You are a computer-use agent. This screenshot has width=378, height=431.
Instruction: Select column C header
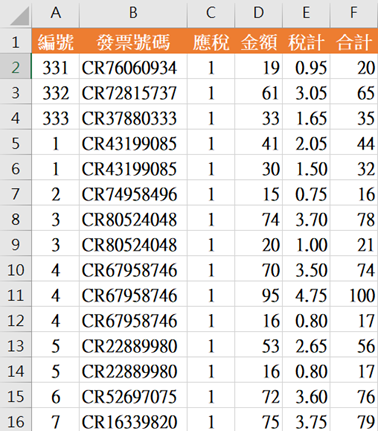211,14
